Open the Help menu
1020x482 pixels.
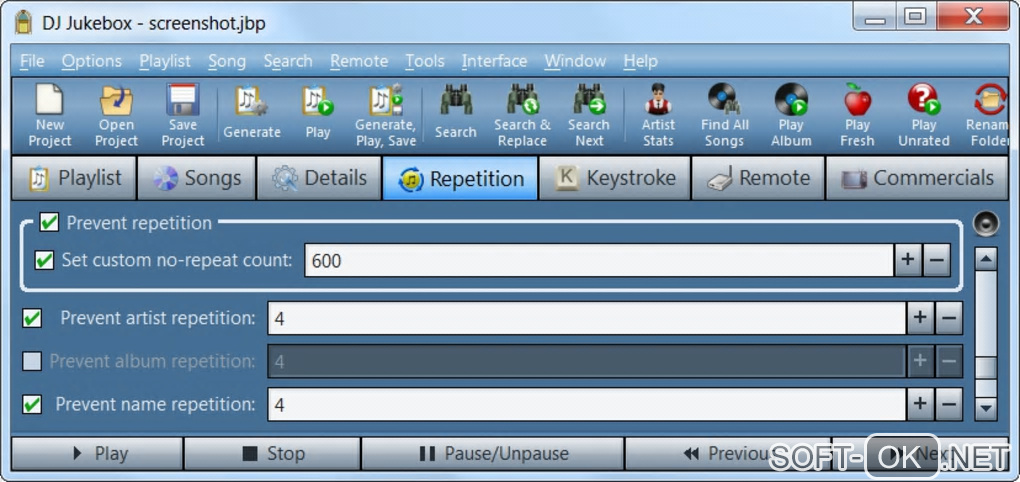640,61
